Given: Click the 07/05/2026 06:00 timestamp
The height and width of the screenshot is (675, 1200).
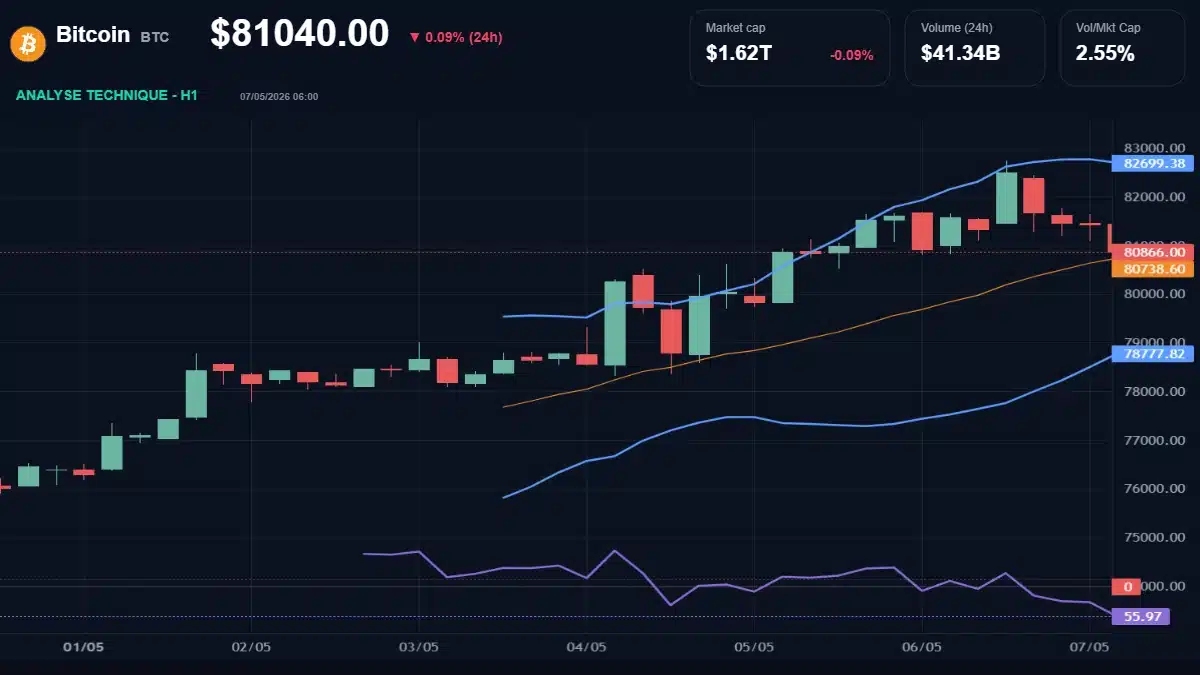Looking at the screenshot, I should (279, 97).
